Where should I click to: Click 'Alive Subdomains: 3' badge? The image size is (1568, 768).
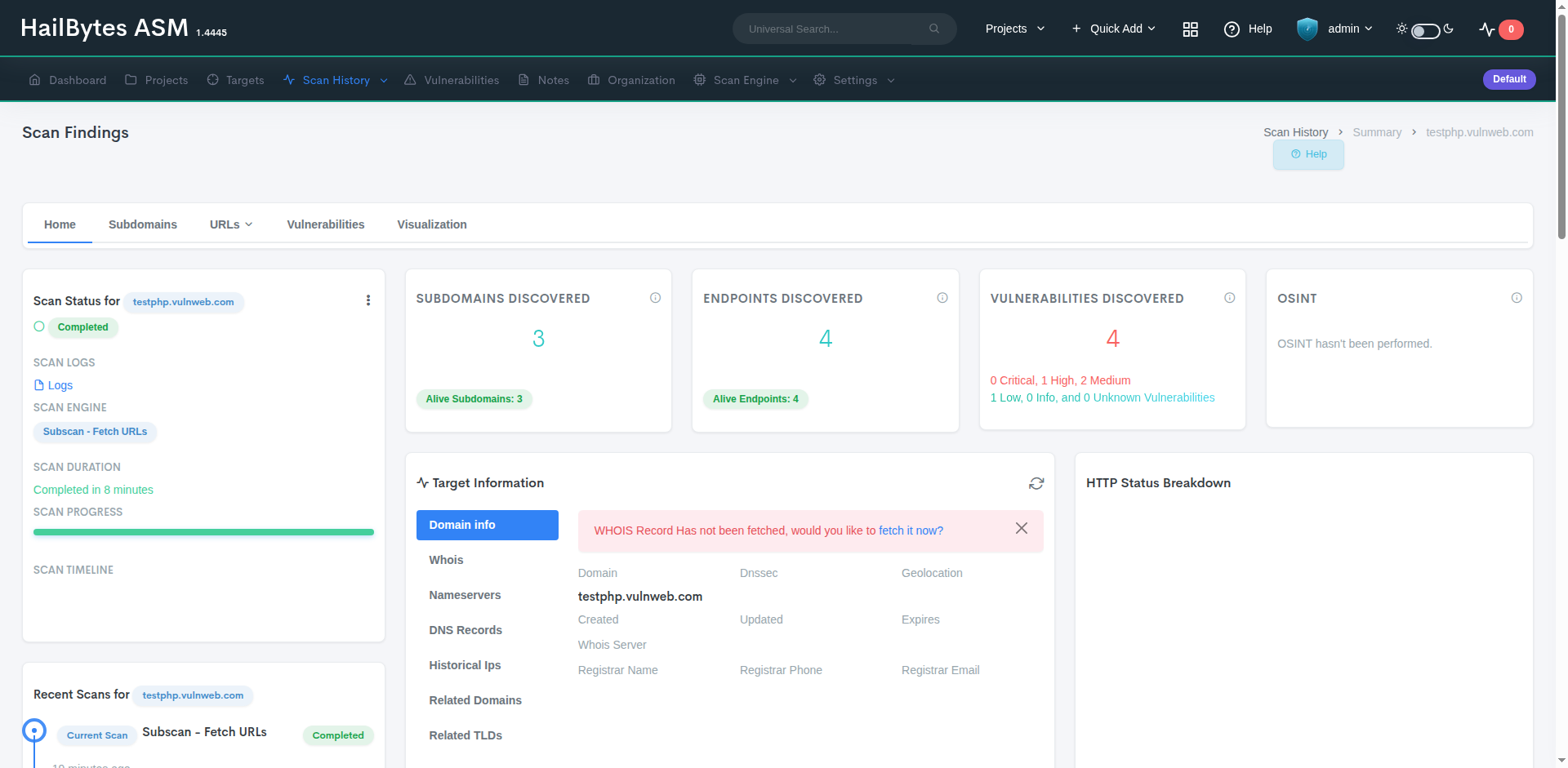click(x=474, y=399)
